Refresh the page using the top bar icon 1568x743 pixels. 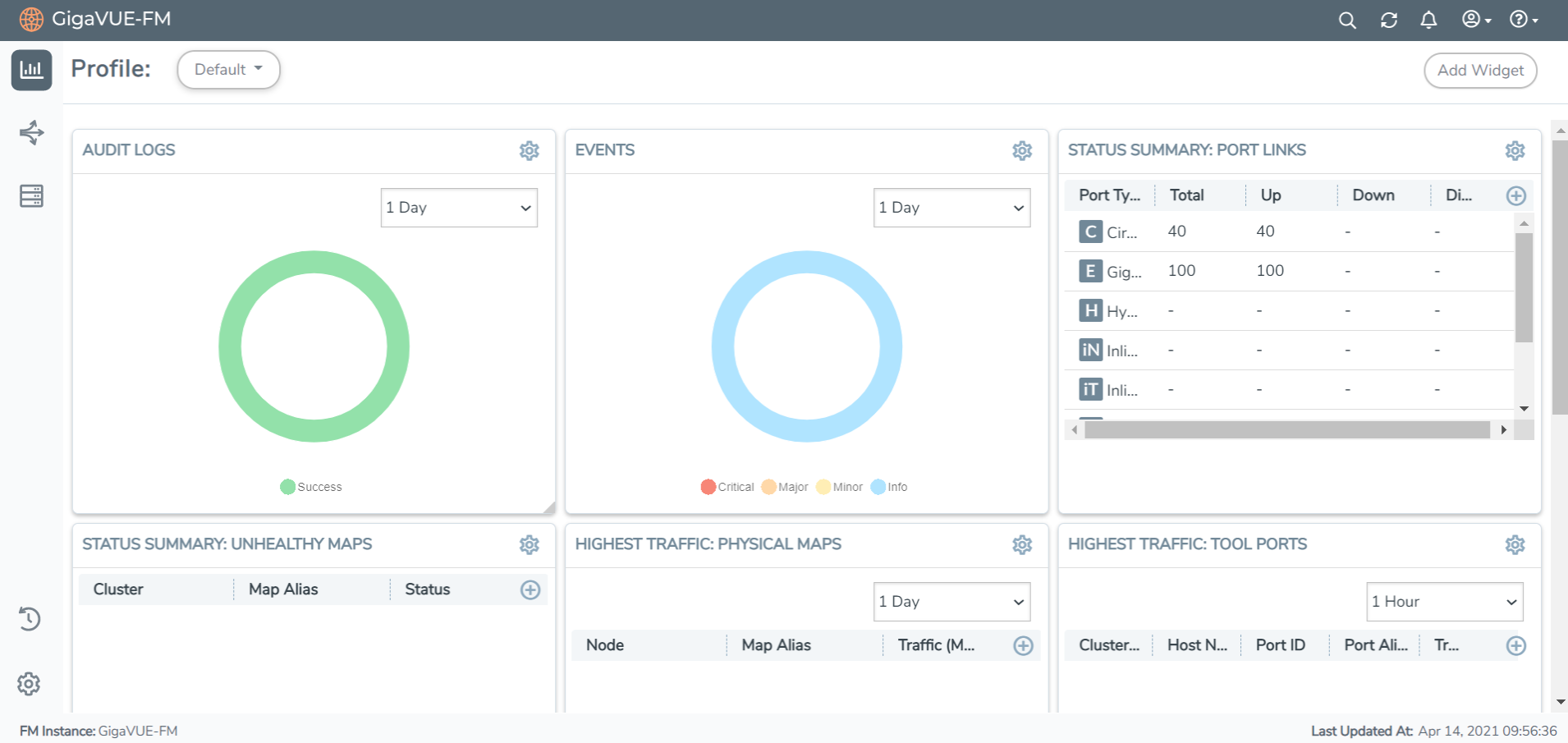click(x=1389, y=20)
